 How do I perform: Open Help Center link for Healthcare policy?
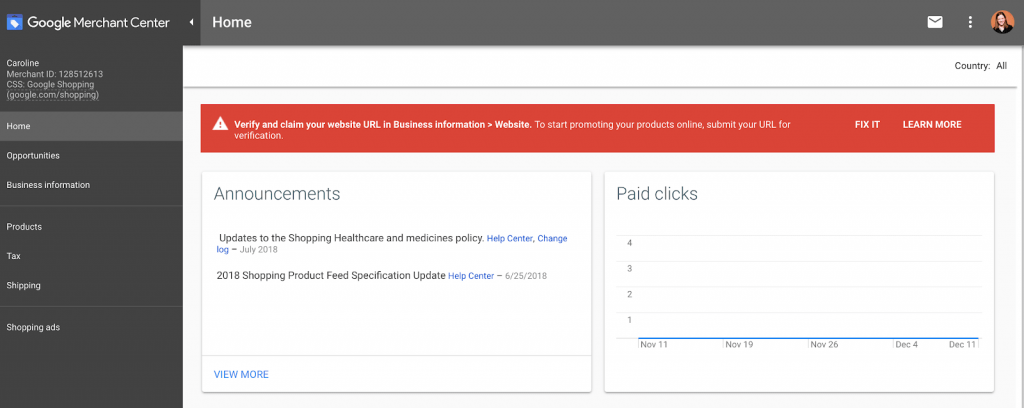click(509, 239)
